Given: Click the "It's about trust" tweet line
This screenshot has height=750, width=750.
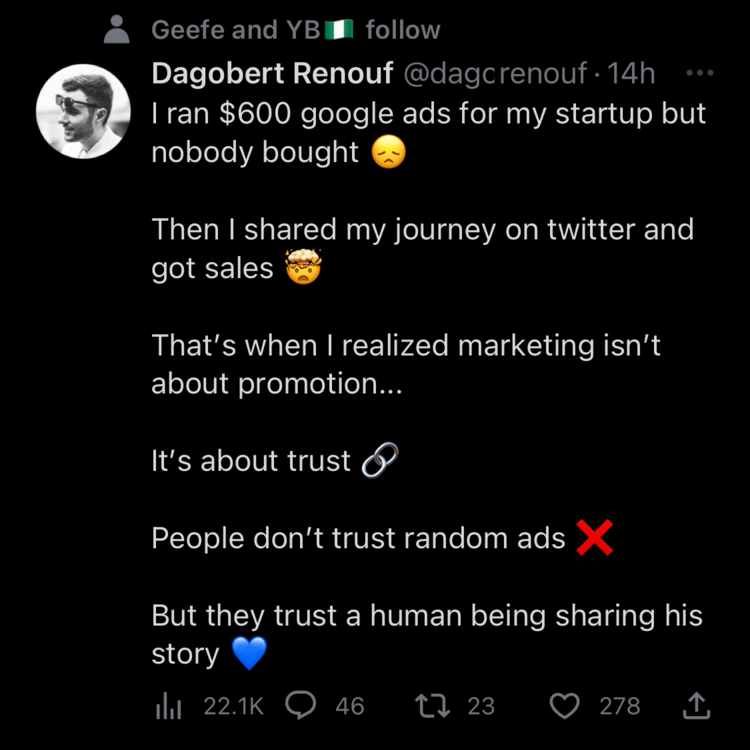Looking at the screenshot, I should point(251,461).
